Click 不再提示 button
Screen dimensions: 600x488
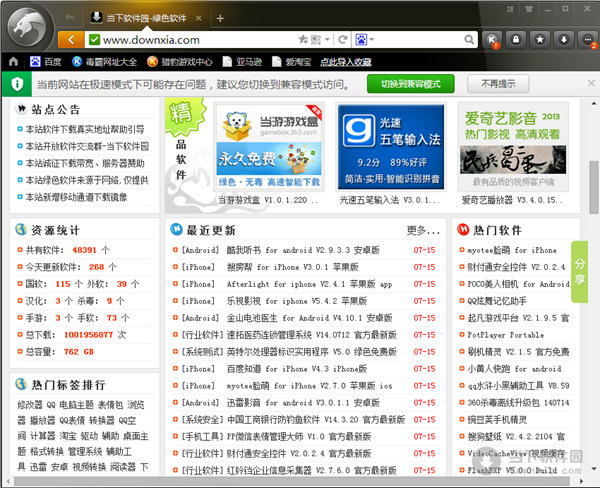498,84
